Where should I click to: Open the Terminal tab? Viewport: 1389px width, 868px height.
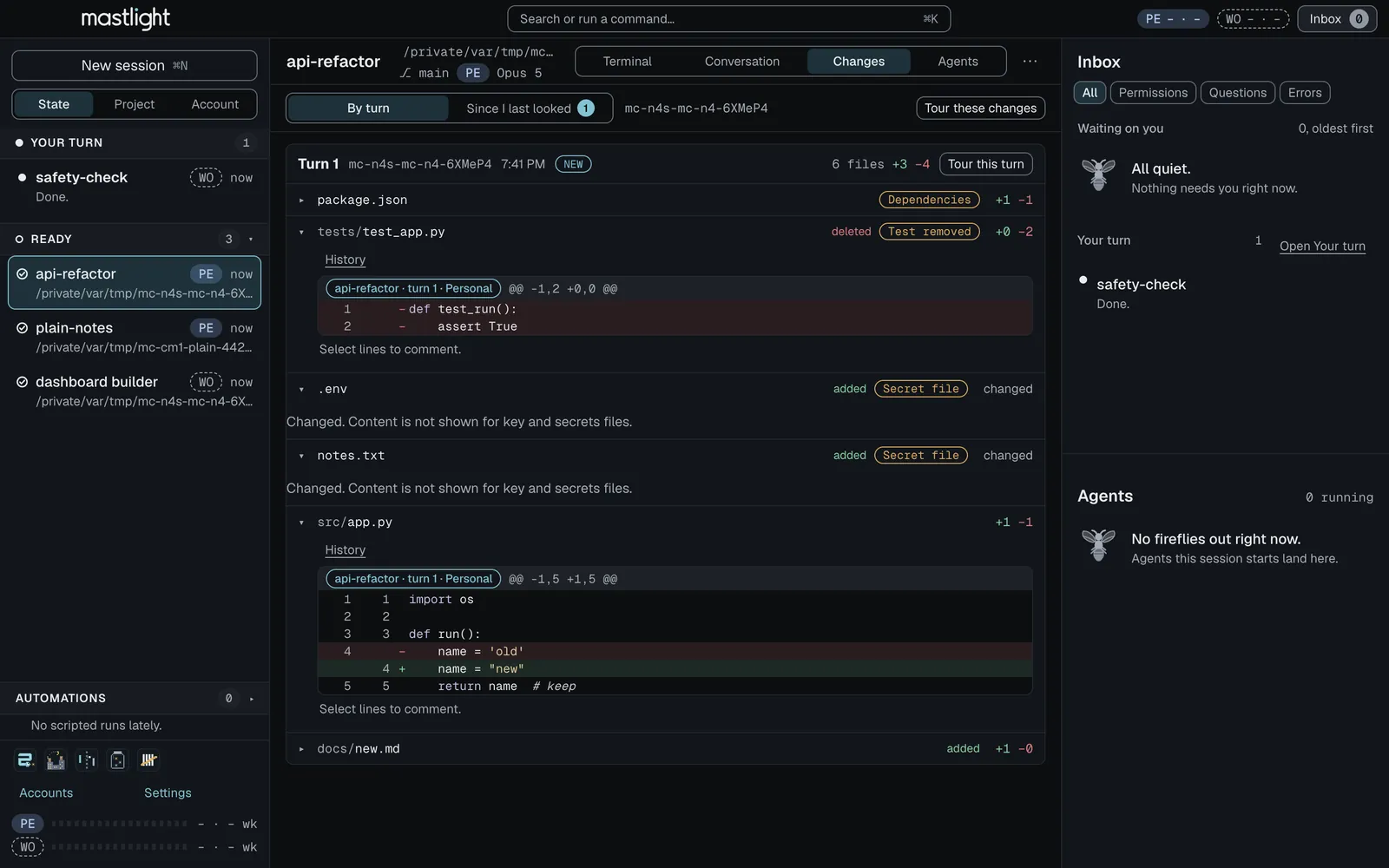627,62
